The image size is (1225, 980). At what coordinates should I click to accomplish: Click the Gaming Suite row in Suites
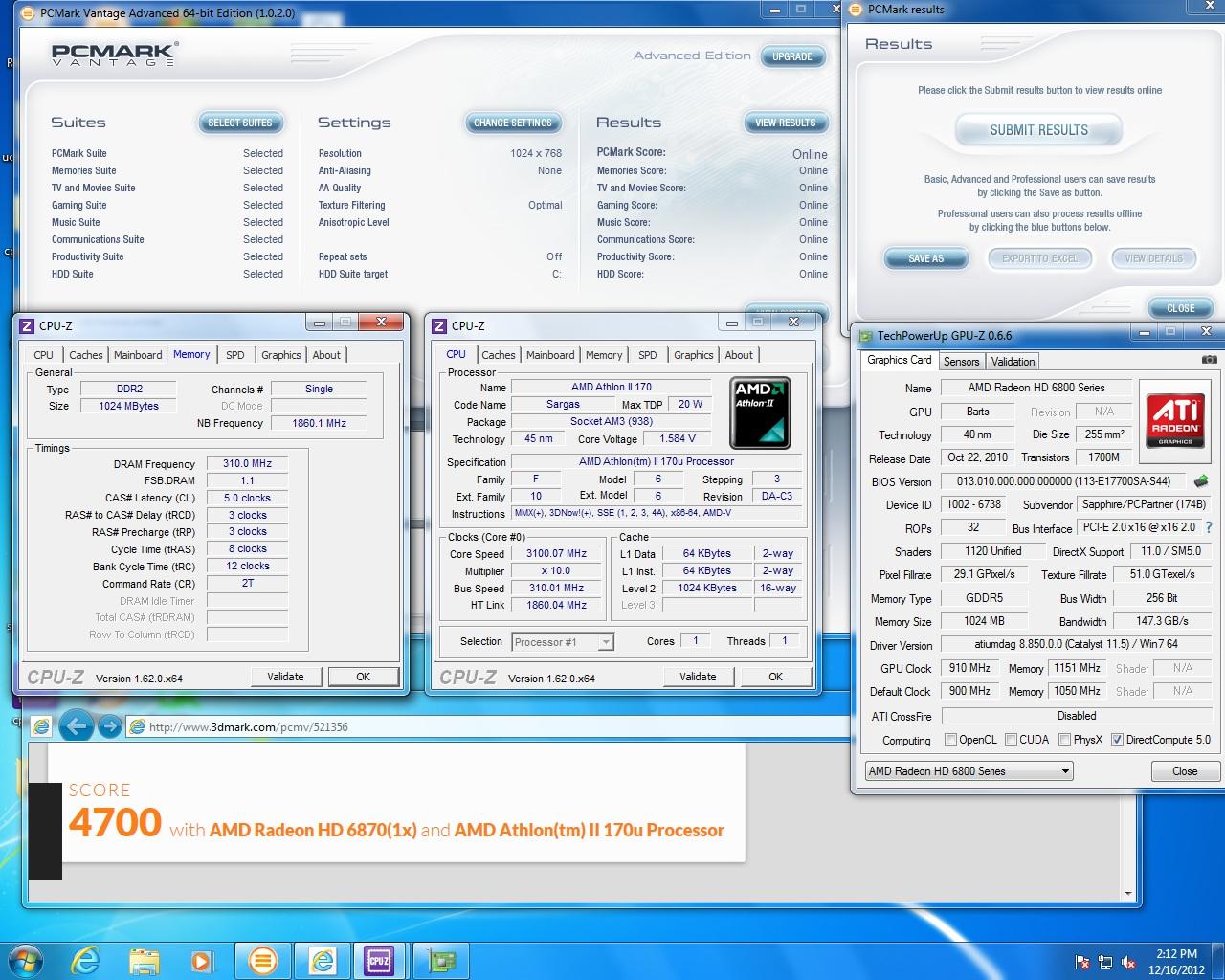coord(167,205)
